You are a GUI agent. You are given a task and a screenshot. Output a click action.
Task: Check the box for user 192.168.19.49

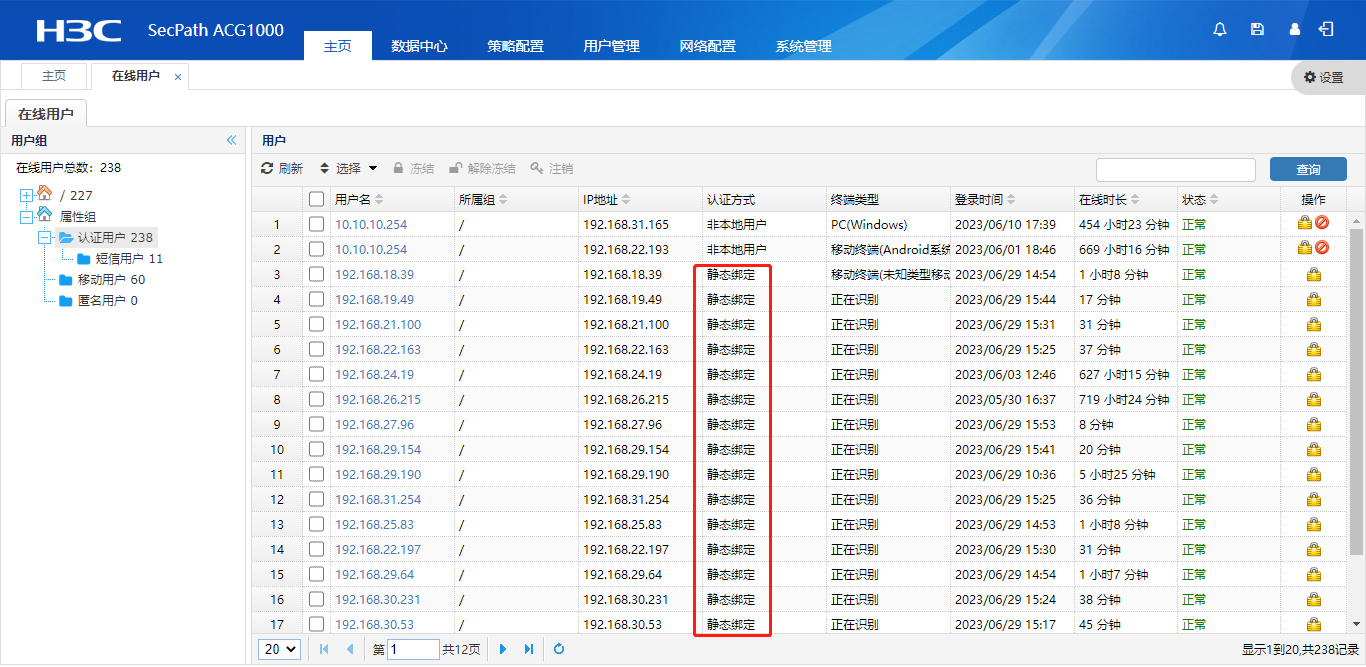(316, 299)
